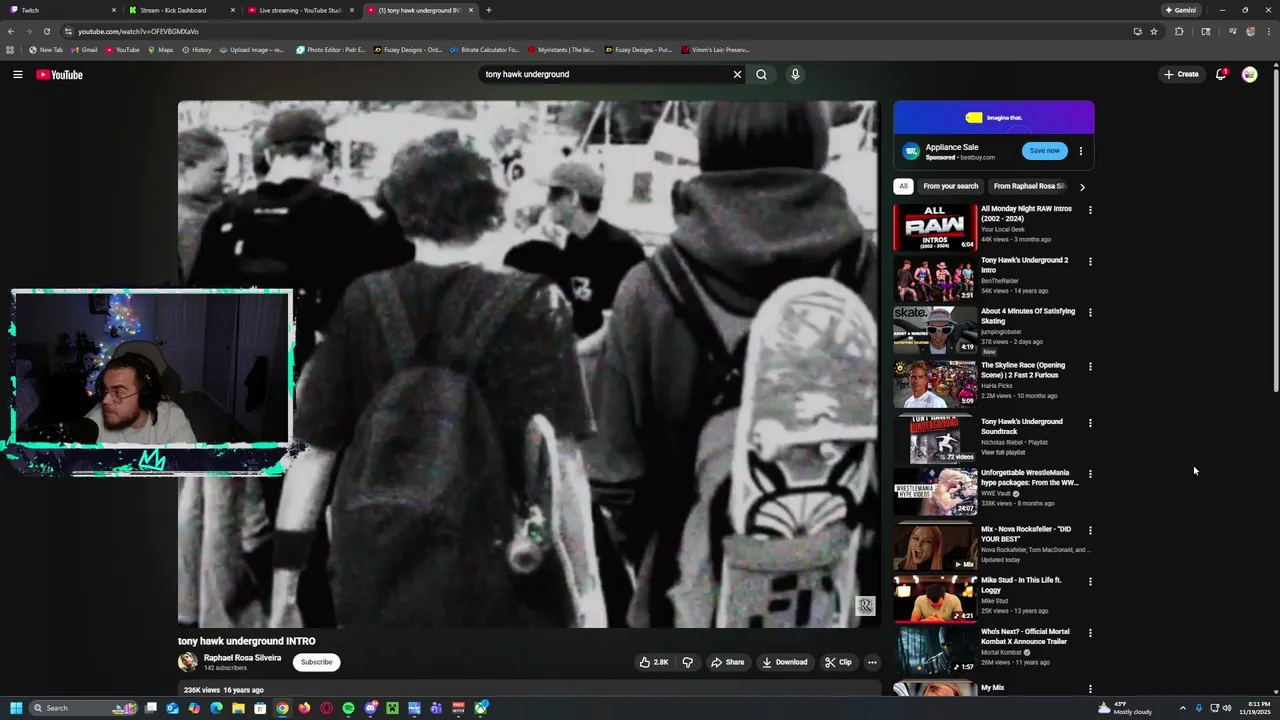Select From Raphael Rosa Silveira chip
The image size is (1280, 720).
1029,186
